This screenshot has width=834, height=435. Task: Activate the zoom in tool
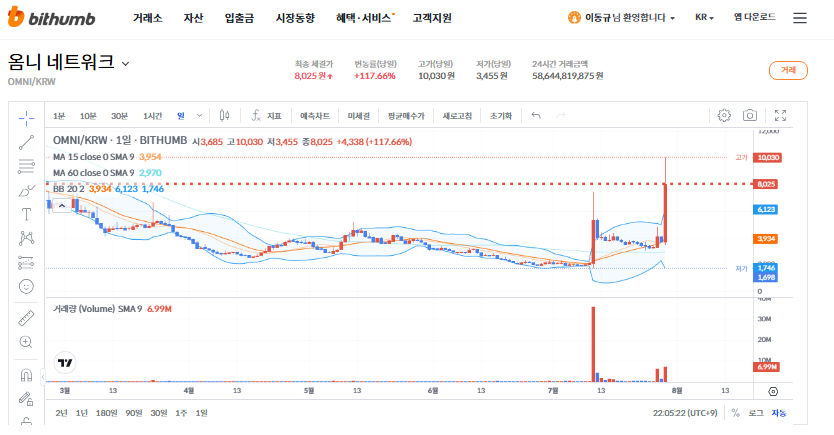tap(26, 342)
